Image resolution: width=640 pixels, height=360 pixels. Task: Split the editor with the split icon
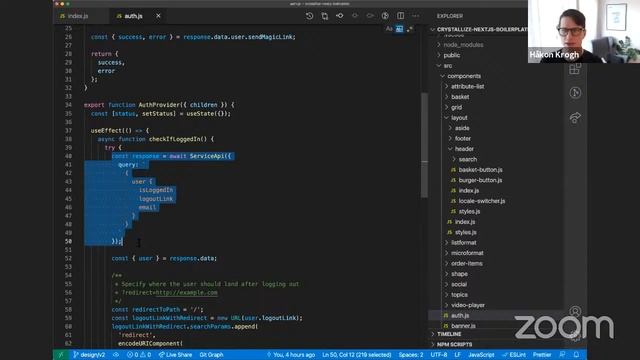[400, 16]
